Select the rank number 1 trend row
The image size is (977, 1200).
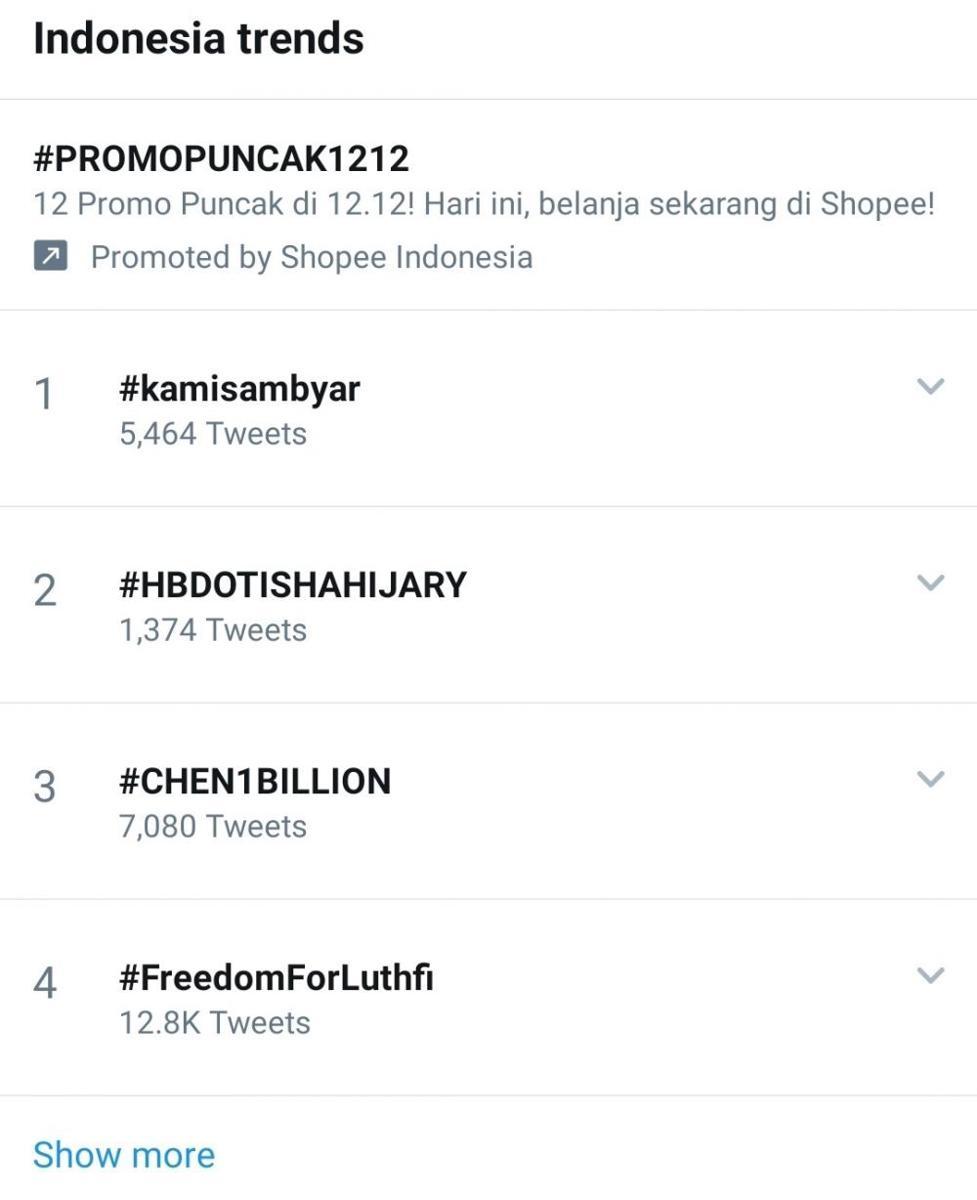point(488,408)
